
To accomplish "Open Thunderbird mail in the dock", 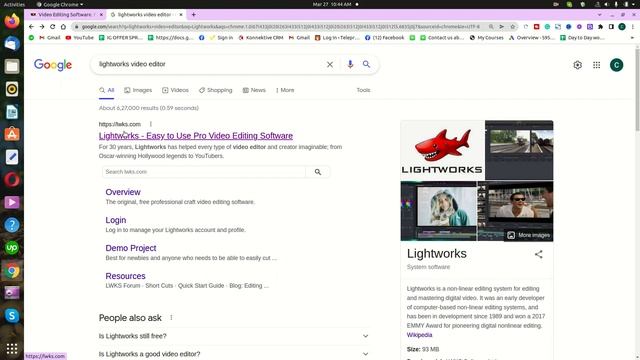I will tap(12, 44).
